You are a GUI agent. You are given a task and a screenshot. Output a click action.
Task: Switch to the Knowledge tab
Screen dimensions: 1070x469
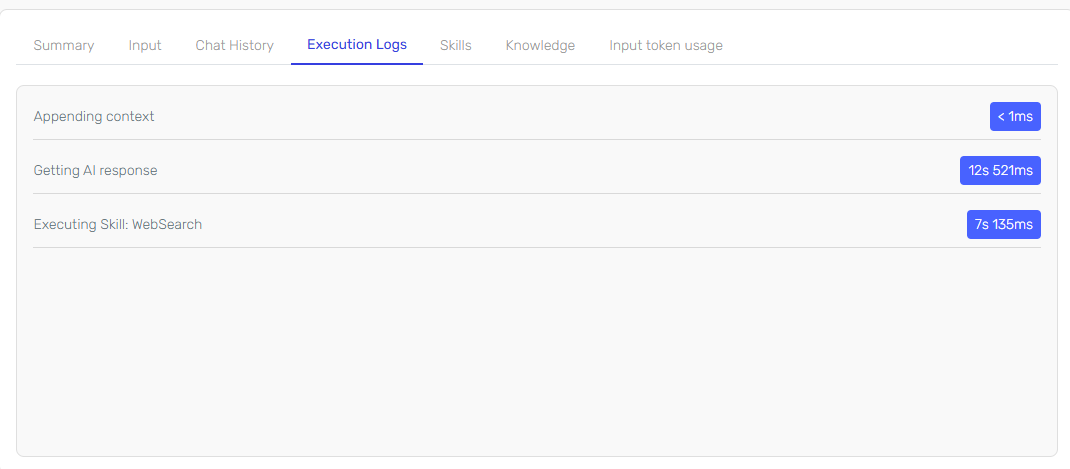(x=540, y=46)
